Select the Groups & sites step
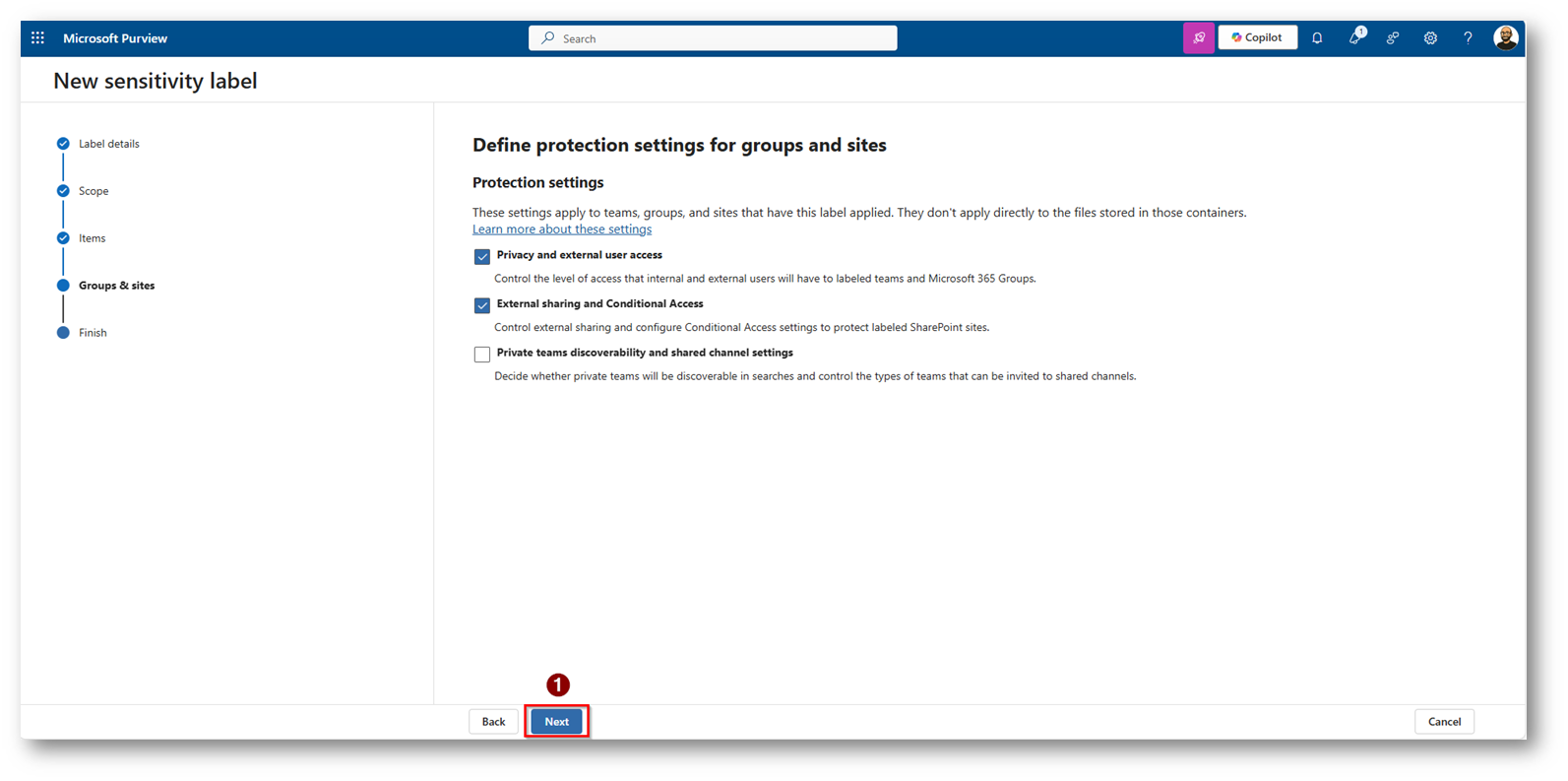This screenshot has width=1568, height=781. pos(116,286)
